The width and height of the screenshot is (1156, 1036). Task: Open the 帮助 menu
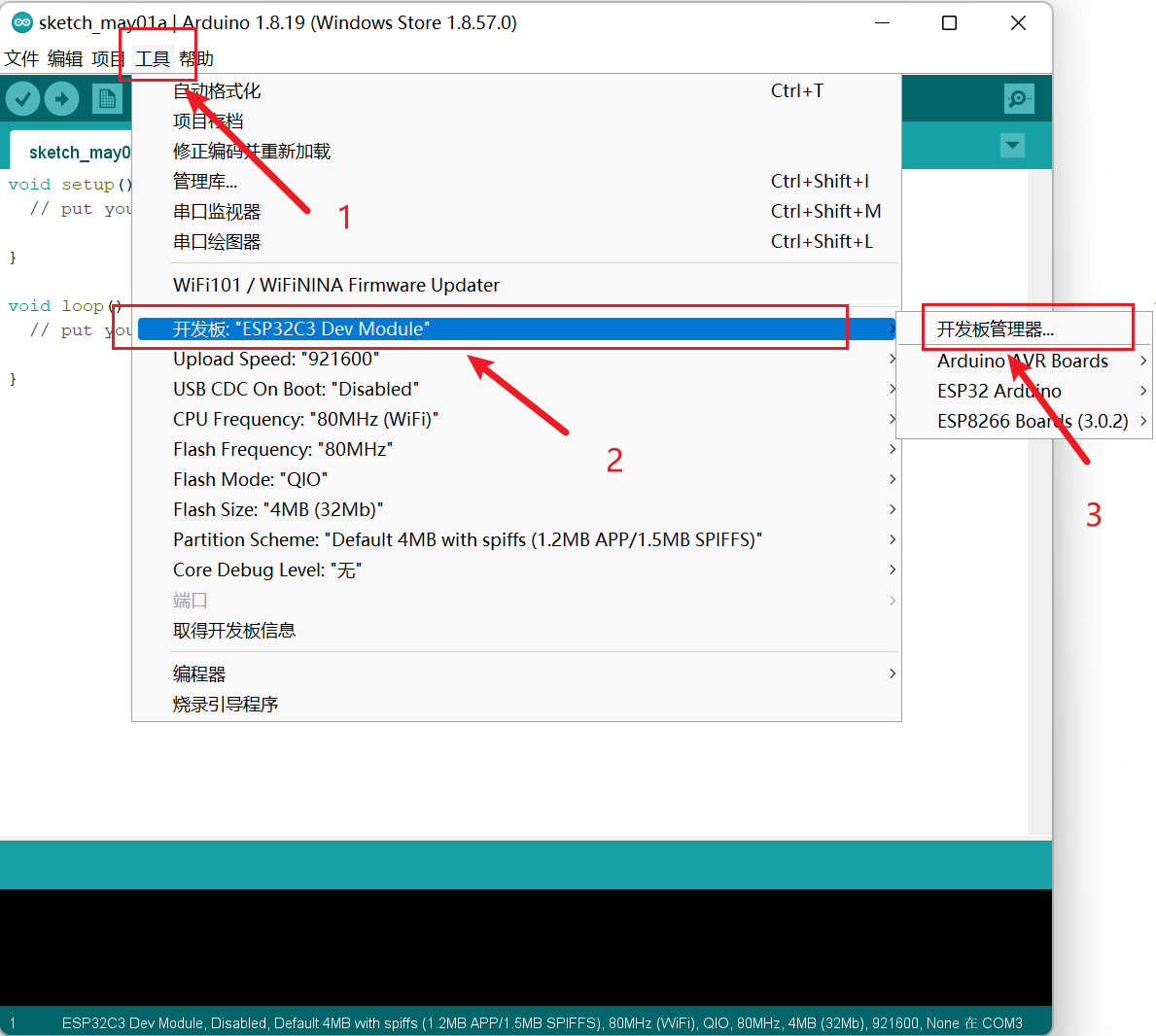196,58
